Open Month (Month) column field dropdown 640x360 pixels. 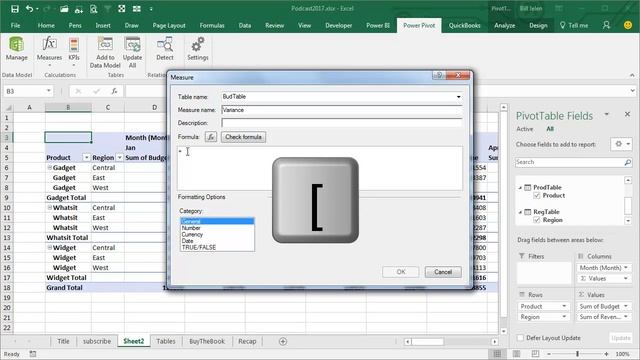coord(626,268)
